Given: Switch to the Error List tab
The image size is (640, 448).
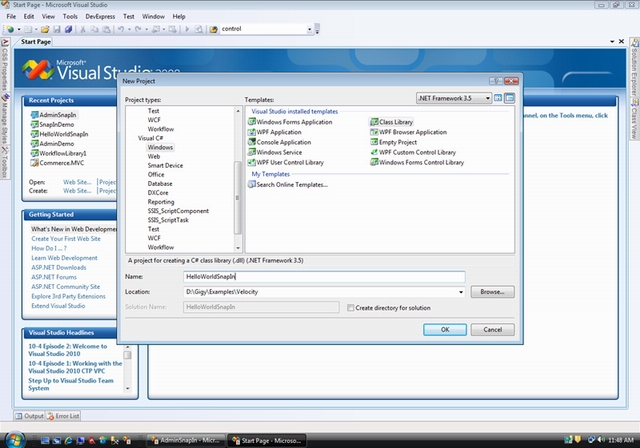Looking at the screenshot, I should click(x=63, y=416).
